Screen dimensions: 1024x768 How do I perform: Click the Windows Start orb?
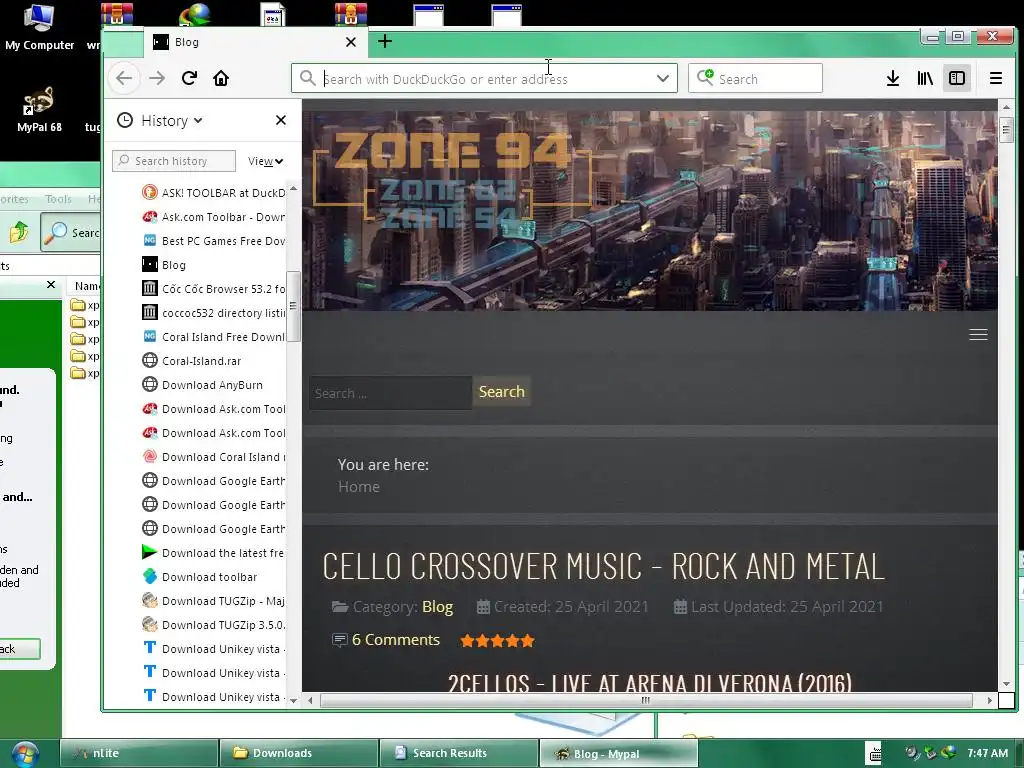[x=24, y=754]
